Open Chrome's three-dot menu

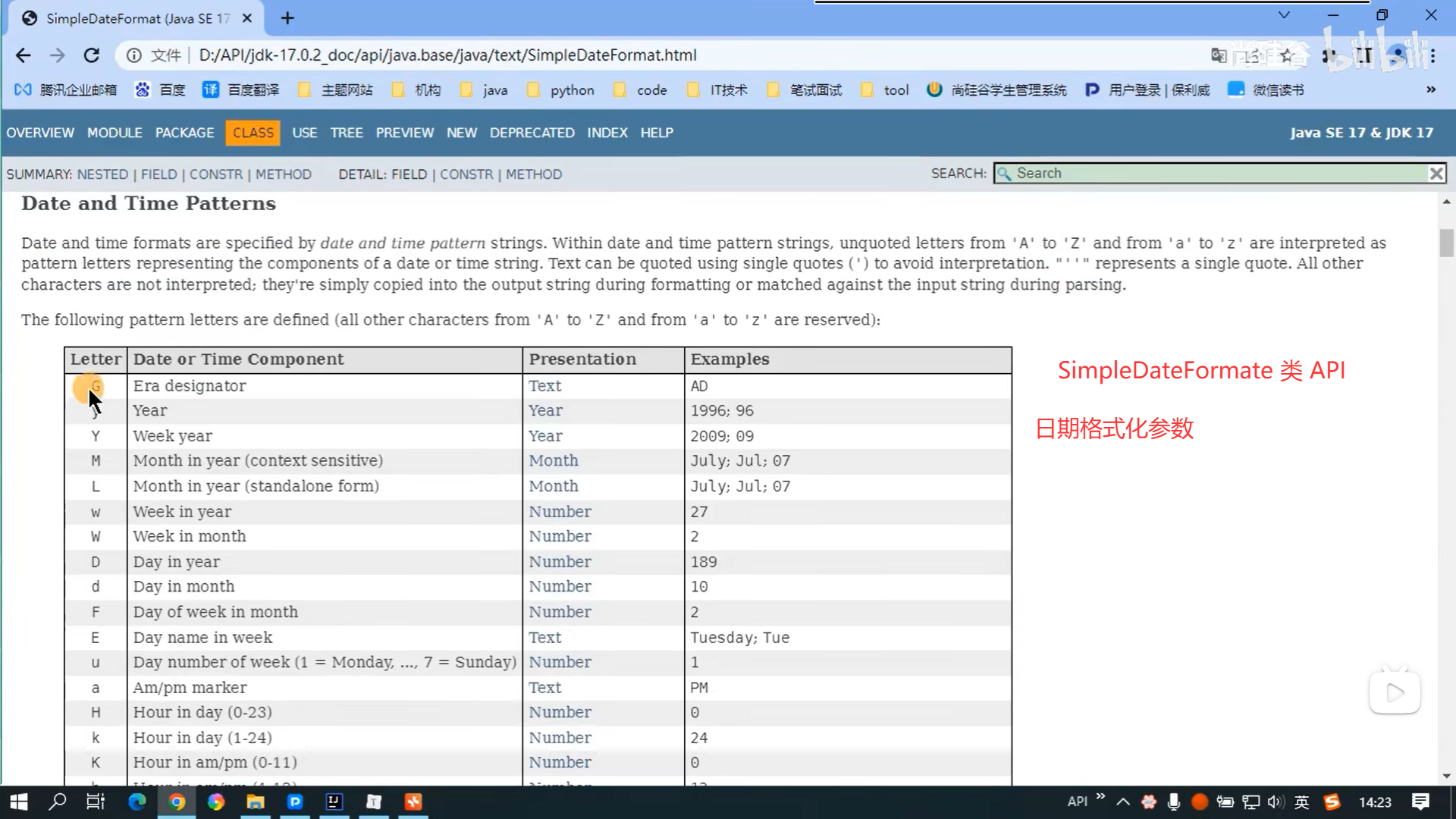tap(1432, 55)
